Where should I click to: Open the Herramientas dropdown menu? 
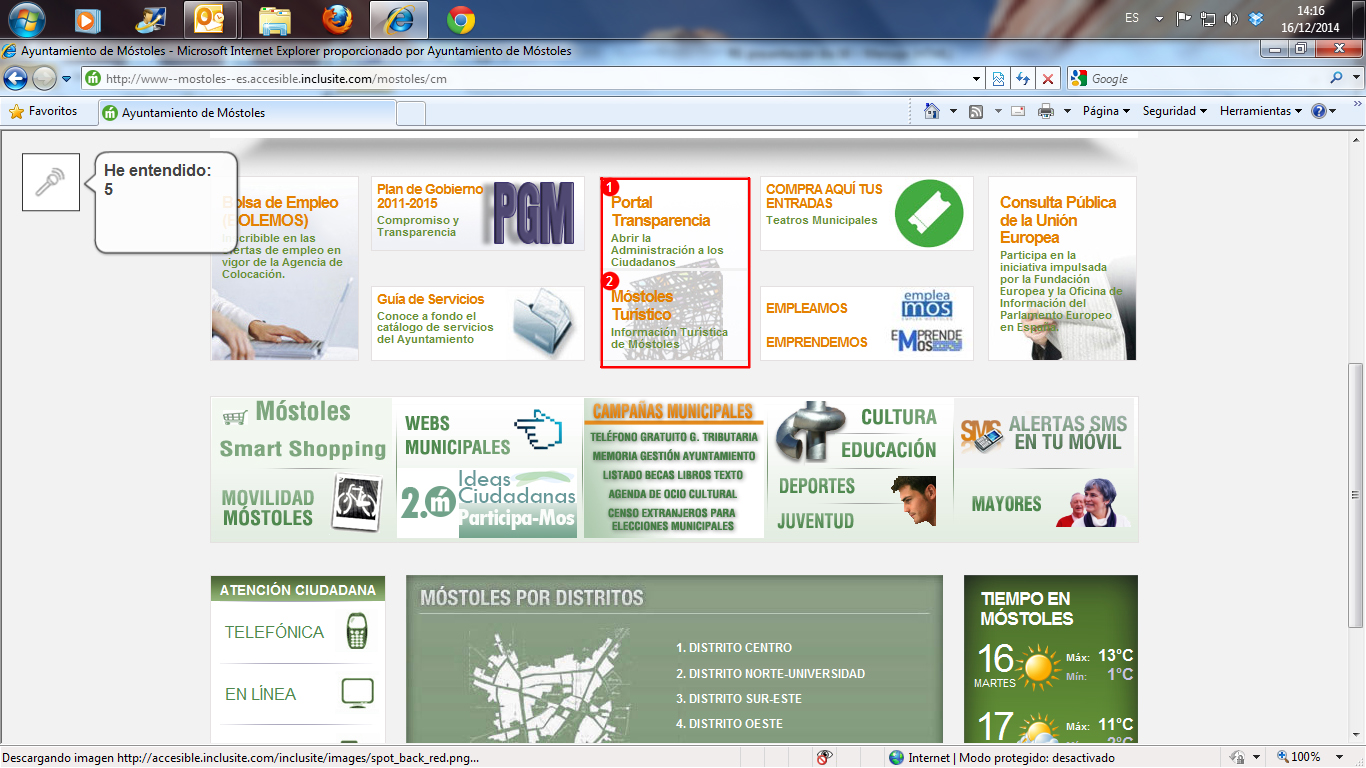[x=1258, y=111]
